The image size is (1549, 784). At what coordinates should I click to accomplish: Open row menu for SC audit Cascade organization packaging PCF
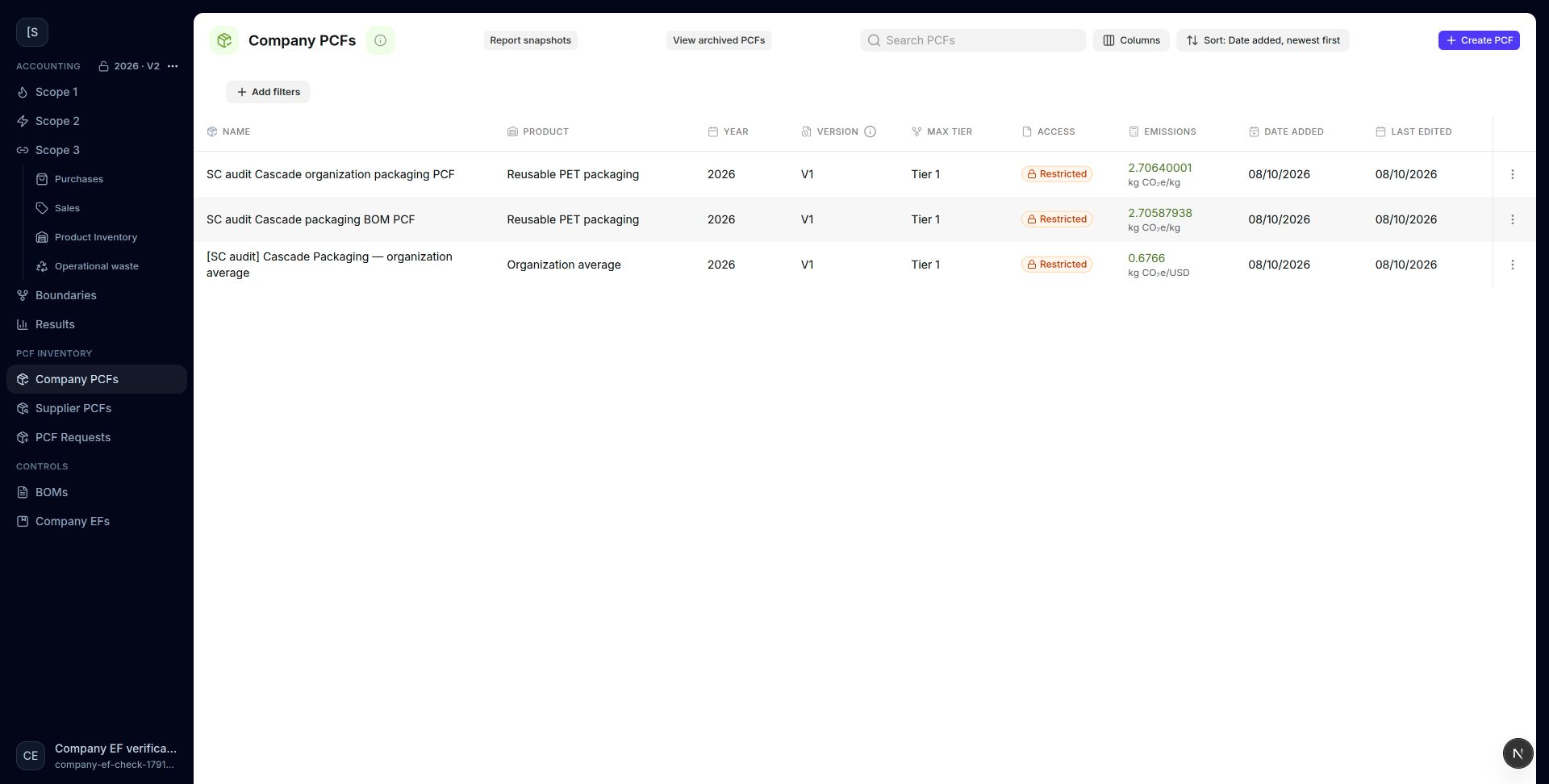click(1513, 174)
